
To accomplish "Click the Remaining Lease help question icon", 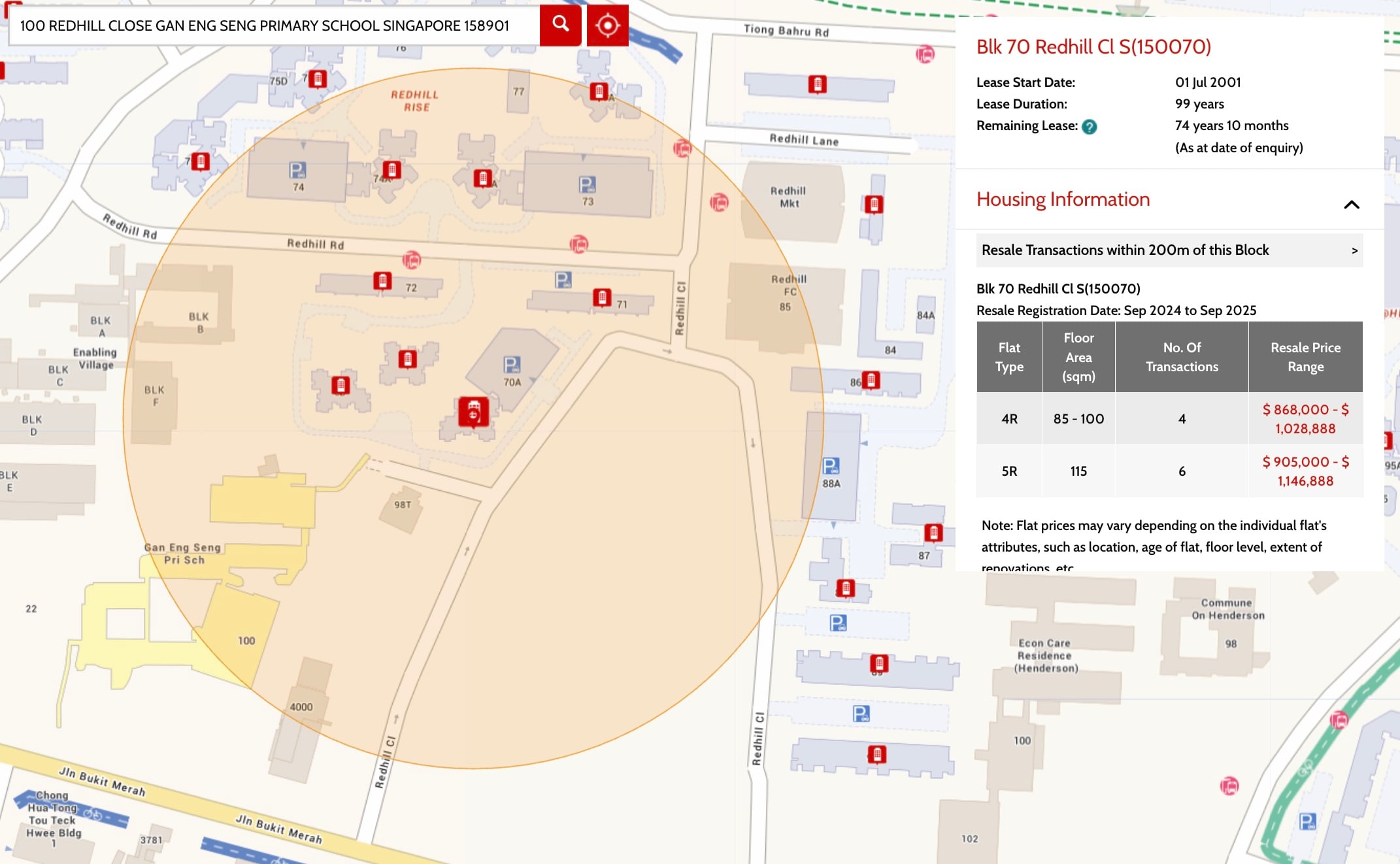I will (x=1089, y=127).
